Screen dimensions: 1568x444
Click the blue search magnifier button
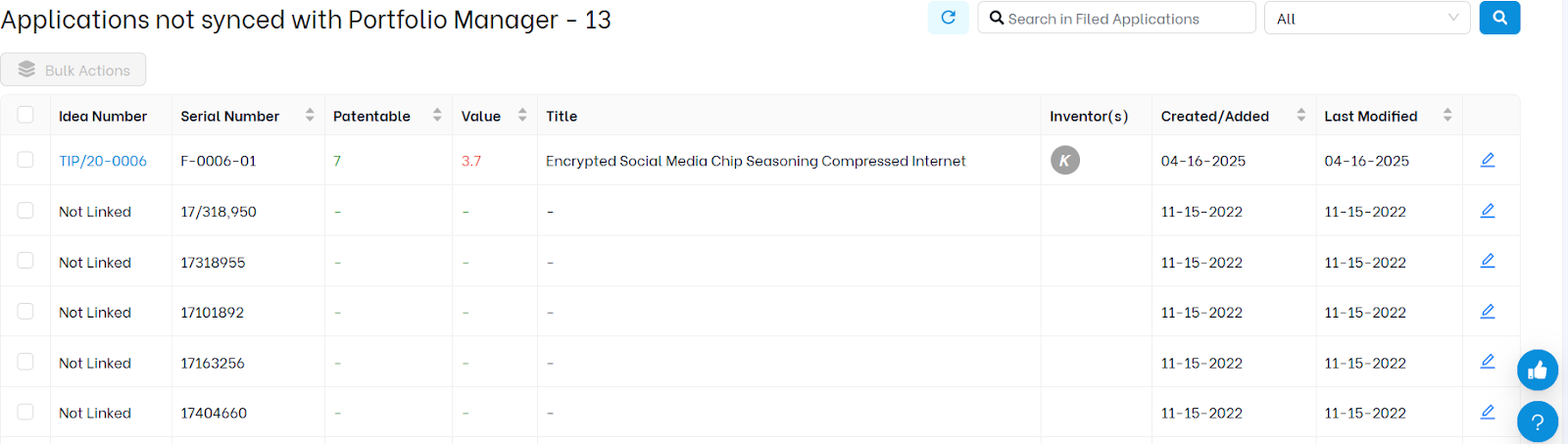pyautogui.click(x=1499, y=18)
